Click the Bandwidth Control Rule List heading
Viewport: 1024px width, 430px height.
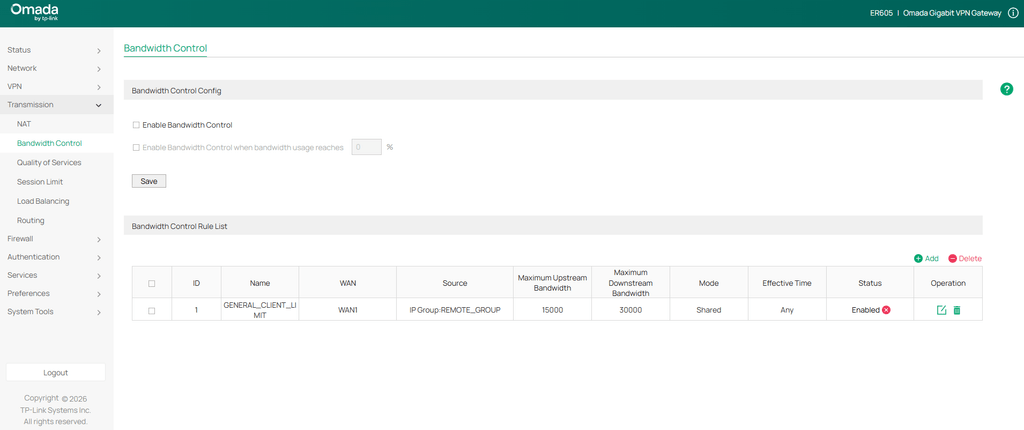point(179,226)
